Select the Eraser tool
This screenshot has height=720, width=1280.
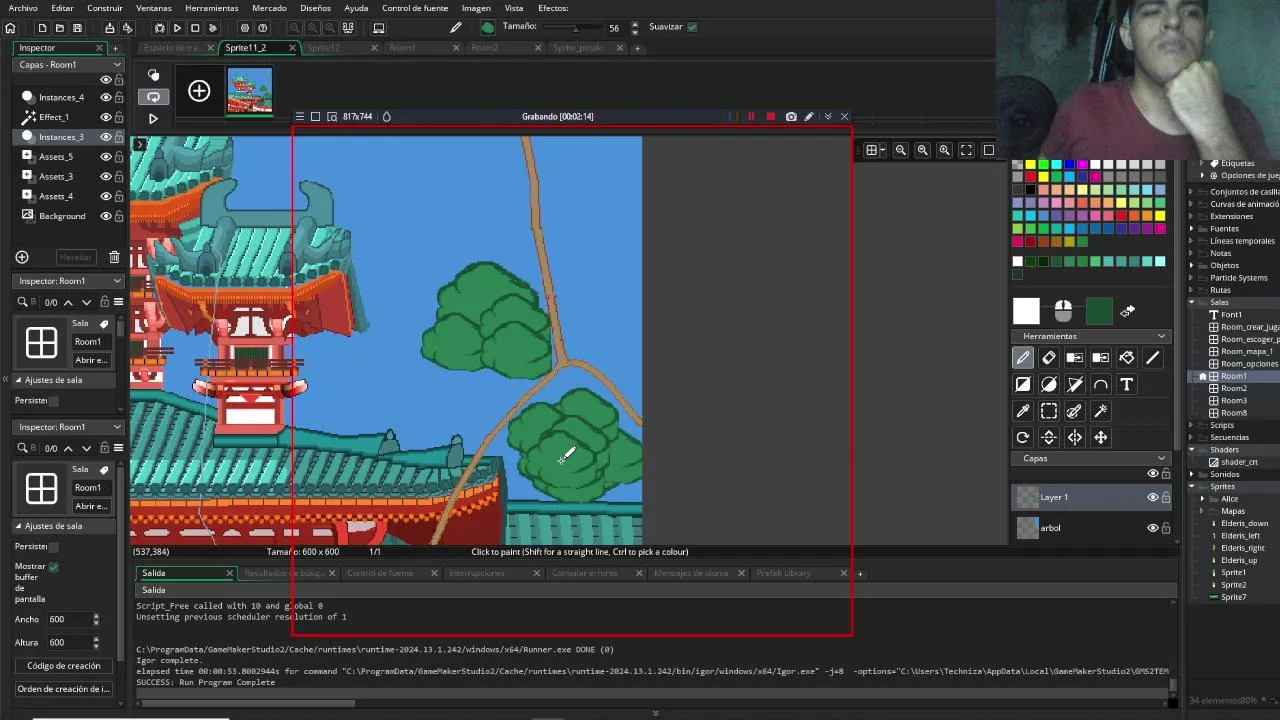coord(1049,358)
